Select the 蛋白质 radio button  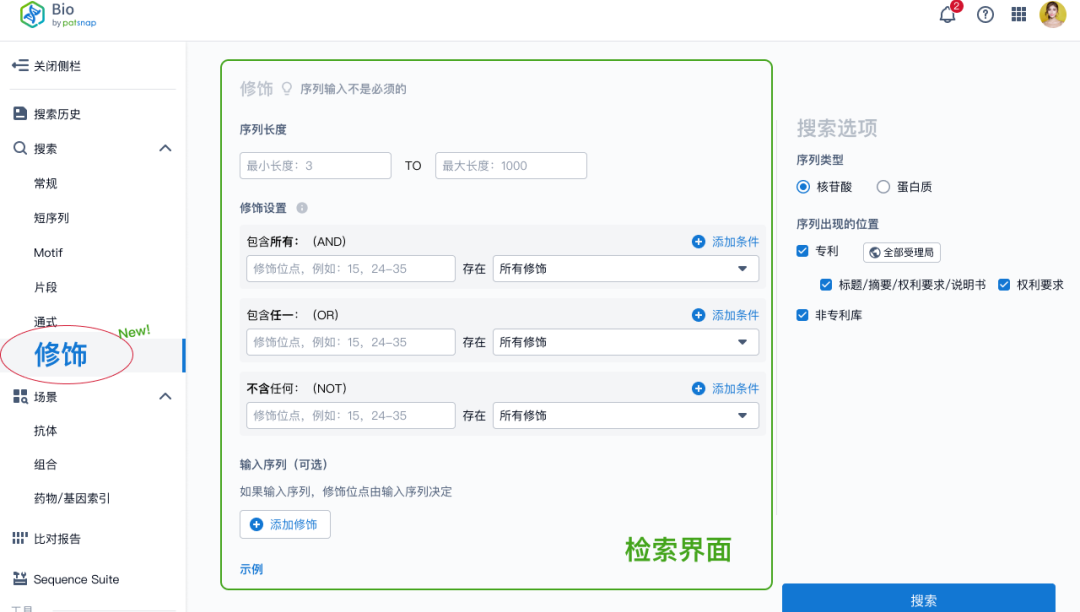click(x=883, y=187)
